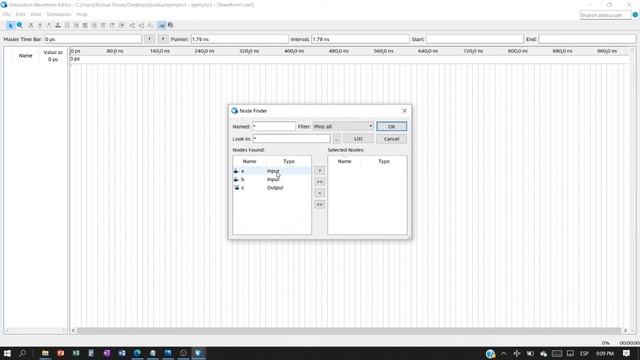The height and width of the screenshot is (360, 640).
Task: Select node 'b' in Nodes Found
Action: click(272, 179)
